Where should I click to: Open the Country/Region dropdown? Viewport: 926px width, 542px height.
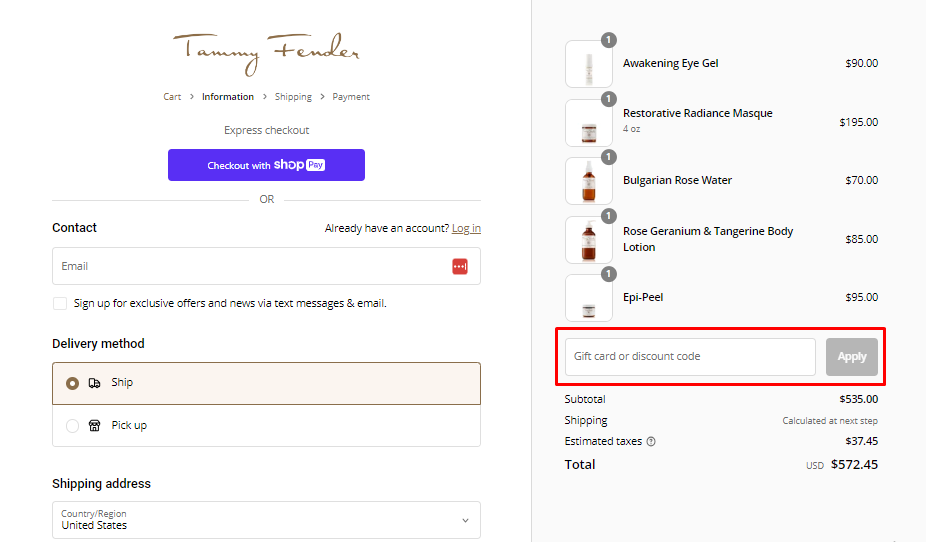coord(266,520)
